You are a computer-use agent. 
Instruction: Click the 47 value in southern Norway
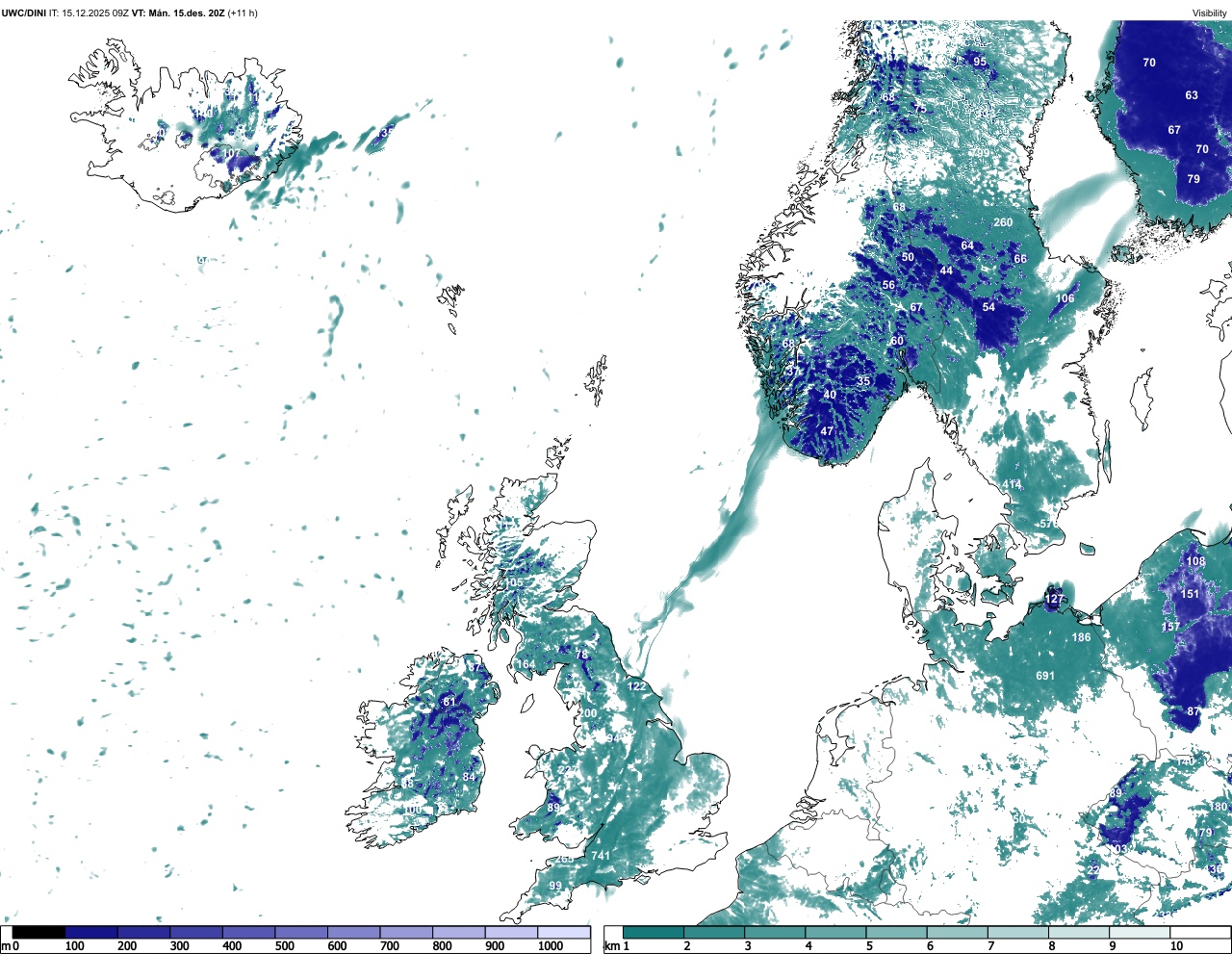tap(827, 431)
